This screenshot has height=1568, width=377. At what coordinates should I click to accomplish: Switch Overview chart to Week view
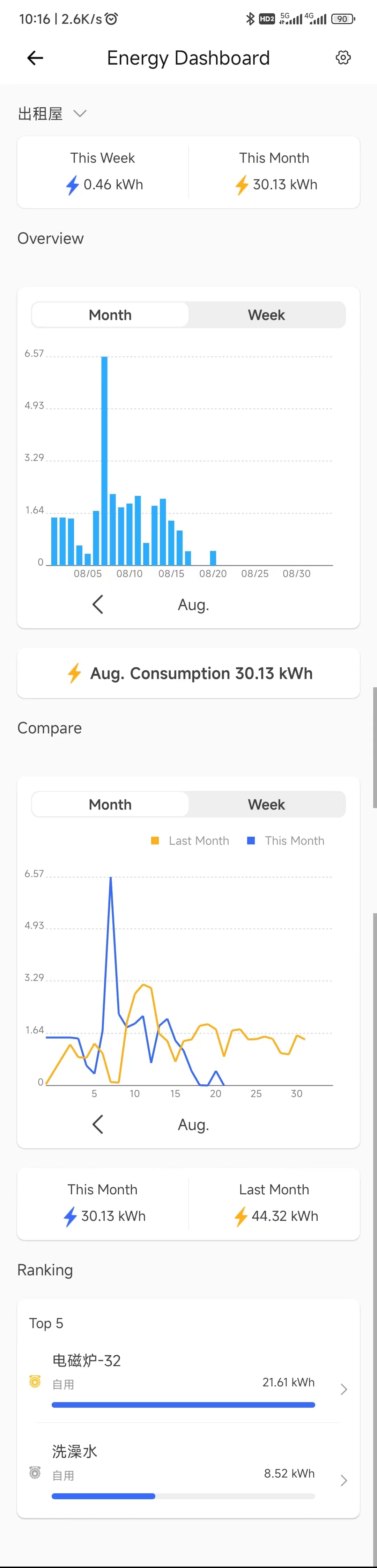pyautogui.click(x=266, y=315)
